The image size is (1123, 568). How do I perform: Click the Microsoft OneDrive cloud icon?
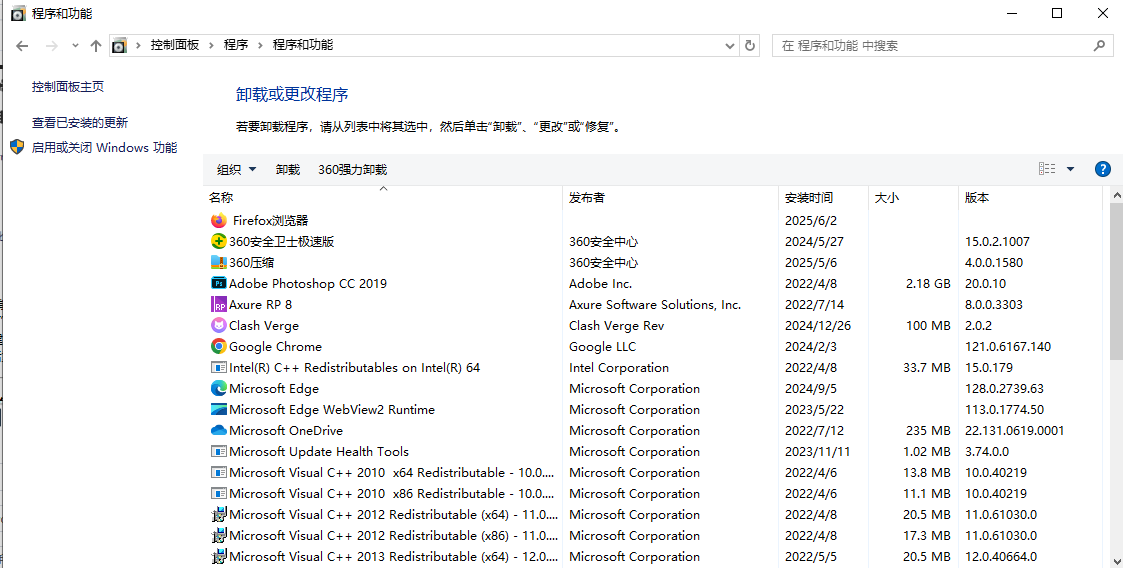tap(219, 430)
